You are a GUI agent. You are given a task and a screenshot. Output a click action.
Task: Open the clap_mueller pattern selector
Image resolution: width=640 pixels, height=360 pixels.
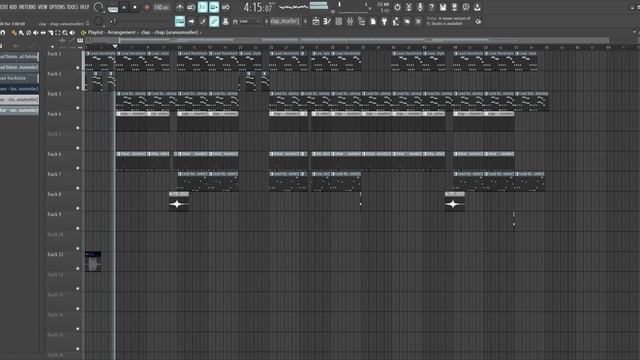point(284,21)
